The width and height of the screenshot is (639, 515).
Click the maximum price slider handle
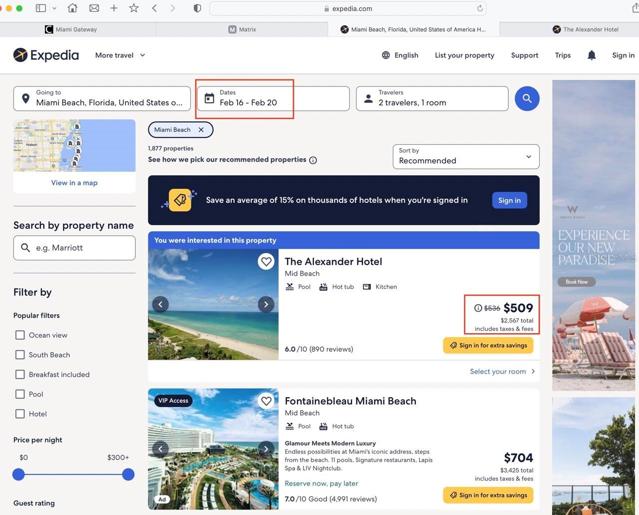pos(128,474)
